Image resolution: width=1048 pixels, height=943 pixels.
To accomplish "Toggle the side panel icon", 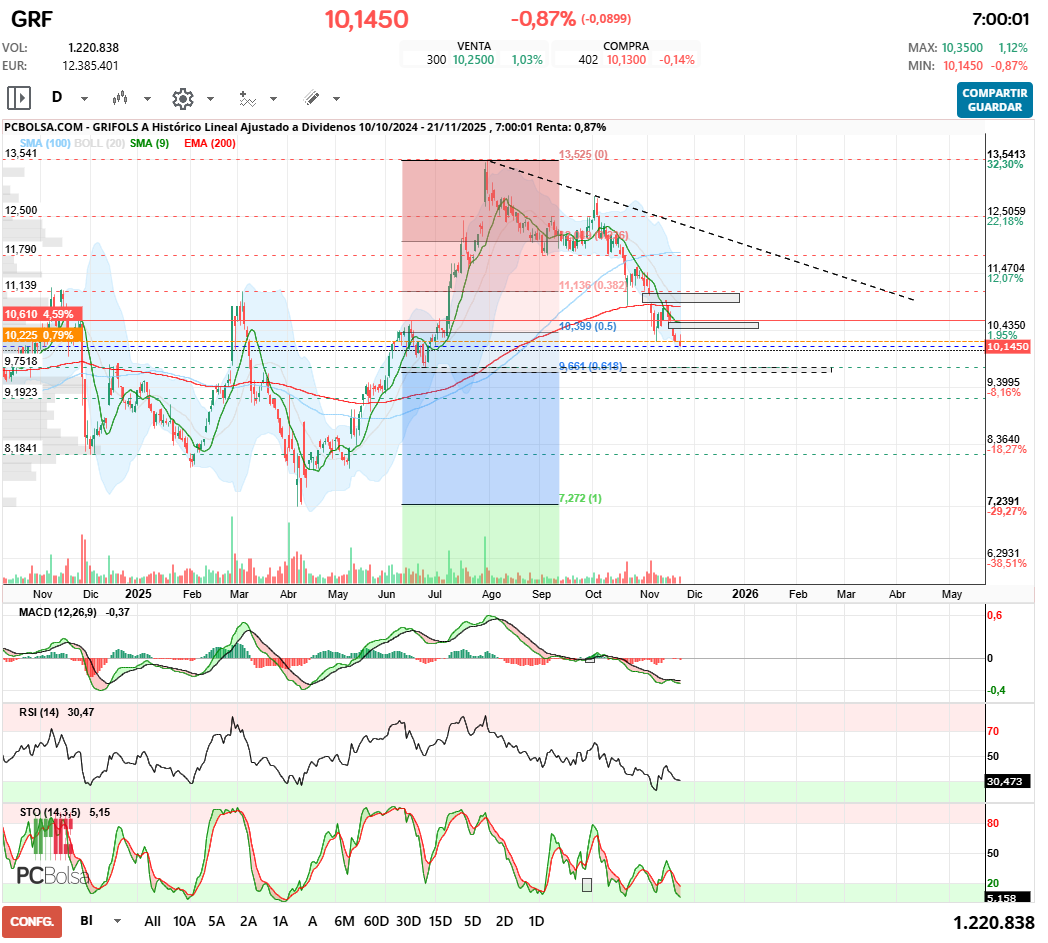I will coord(19,98).
